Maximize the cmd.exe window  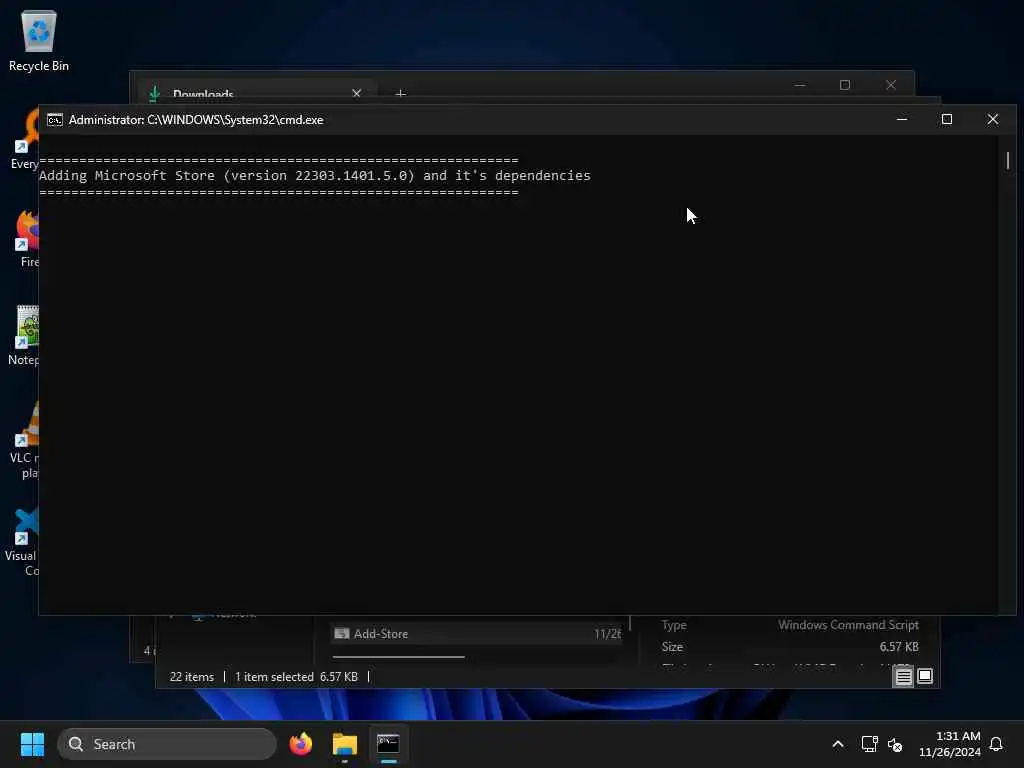point(947,120)
